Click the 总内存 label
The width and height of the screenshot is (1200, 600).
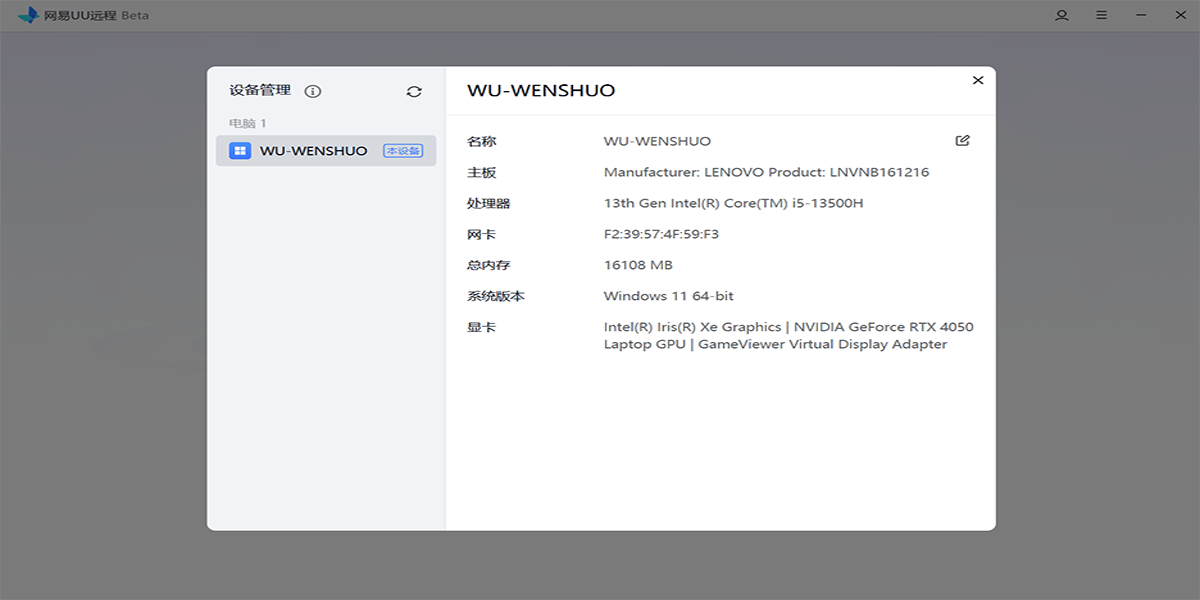point(489,265)
